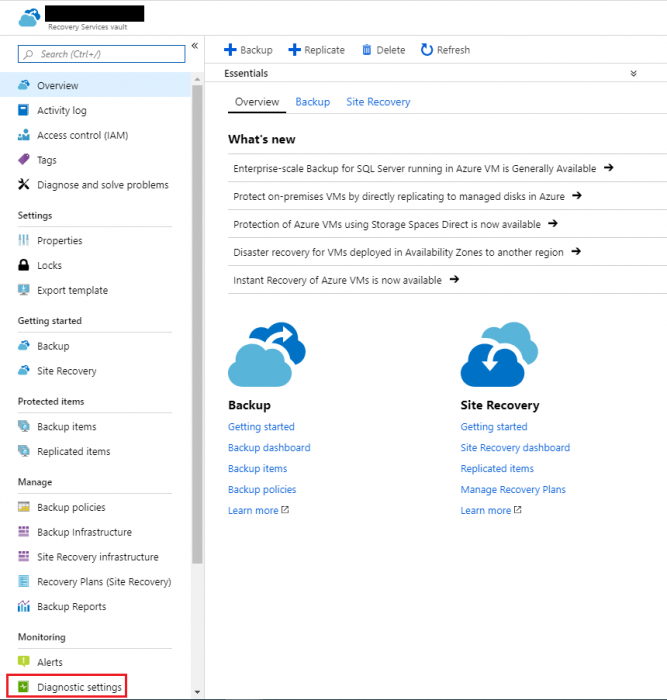The width and height of the screenshot is (667, 700).
Task: Click the Backup items icon
Action: tap(24, 426)
